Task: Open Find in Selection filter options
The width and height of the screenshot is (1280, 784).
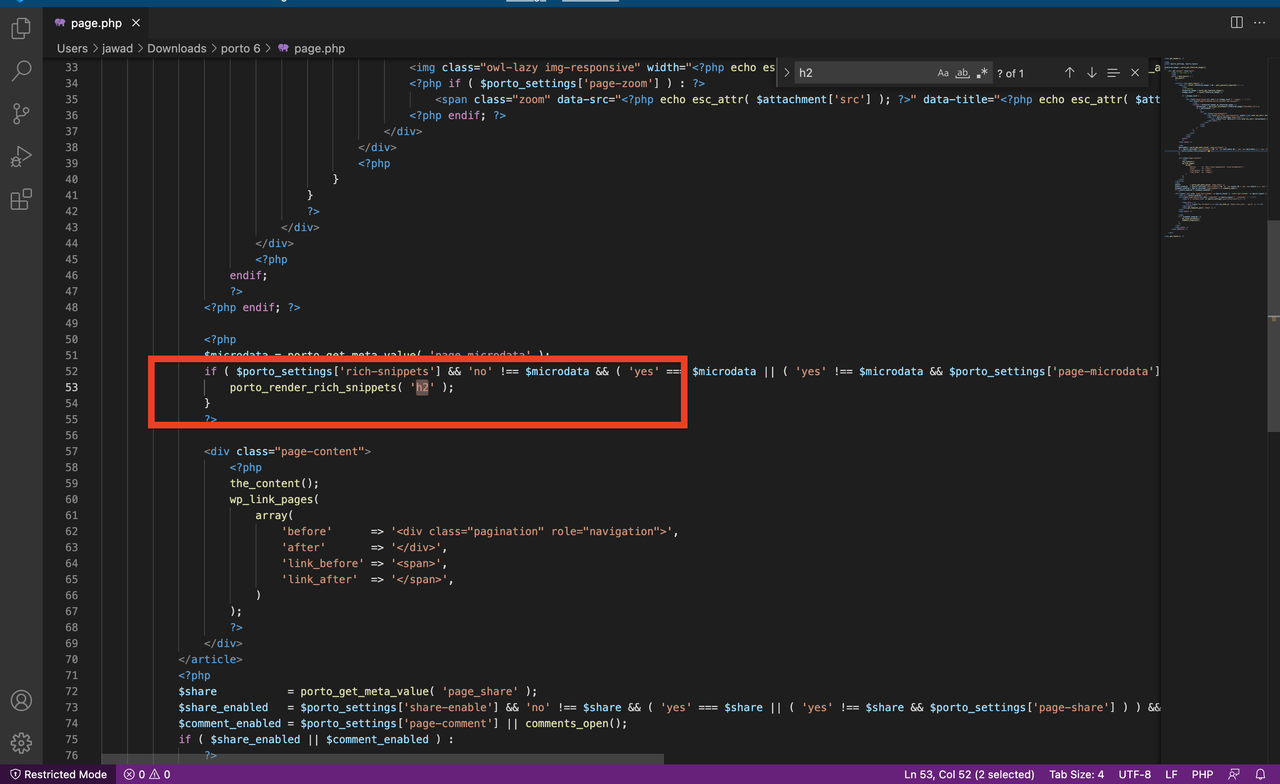Action: coord(1113,72)
